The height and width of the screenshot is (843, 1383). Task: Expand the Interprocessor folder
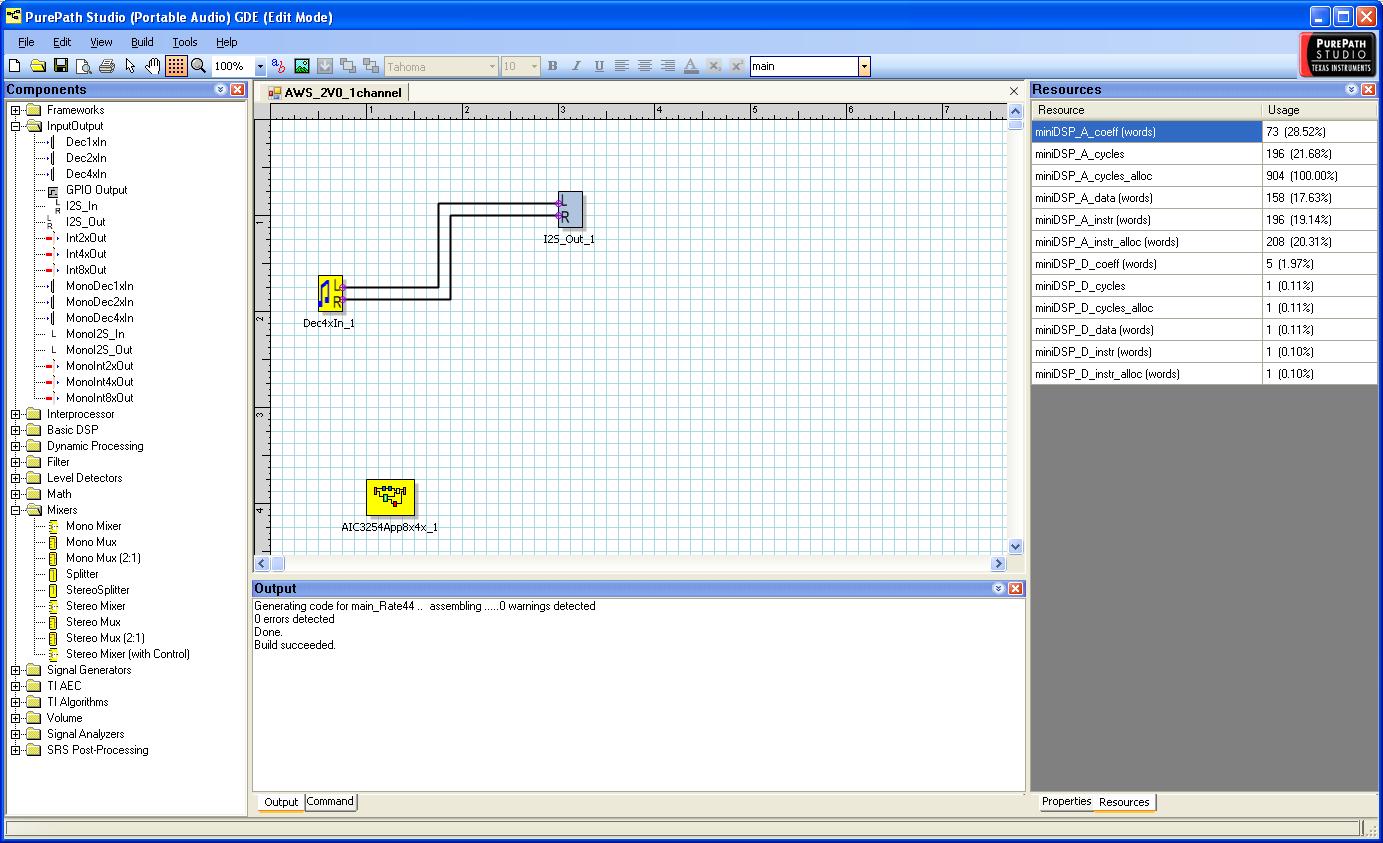16,414
